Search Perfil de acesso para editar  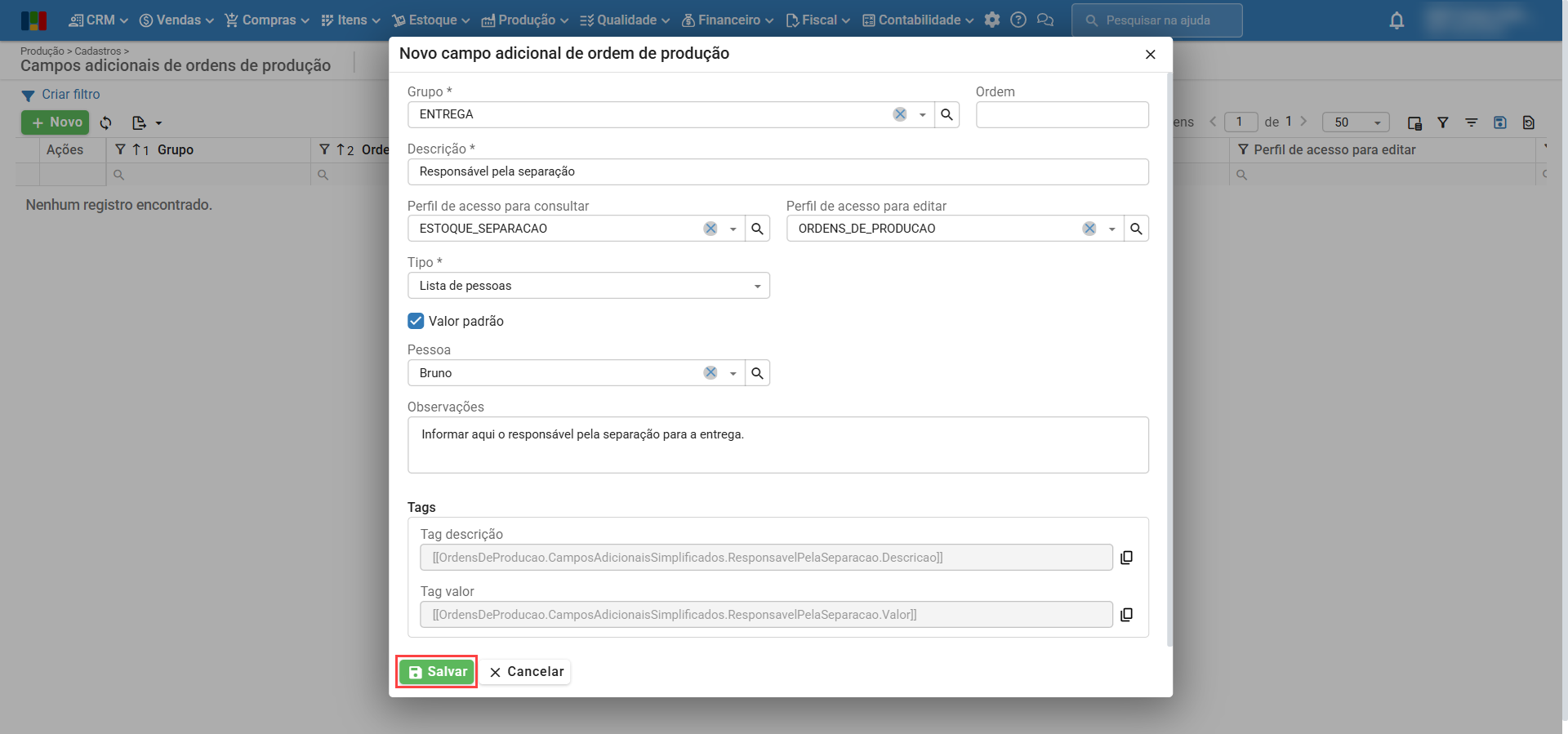(1136, 229)
